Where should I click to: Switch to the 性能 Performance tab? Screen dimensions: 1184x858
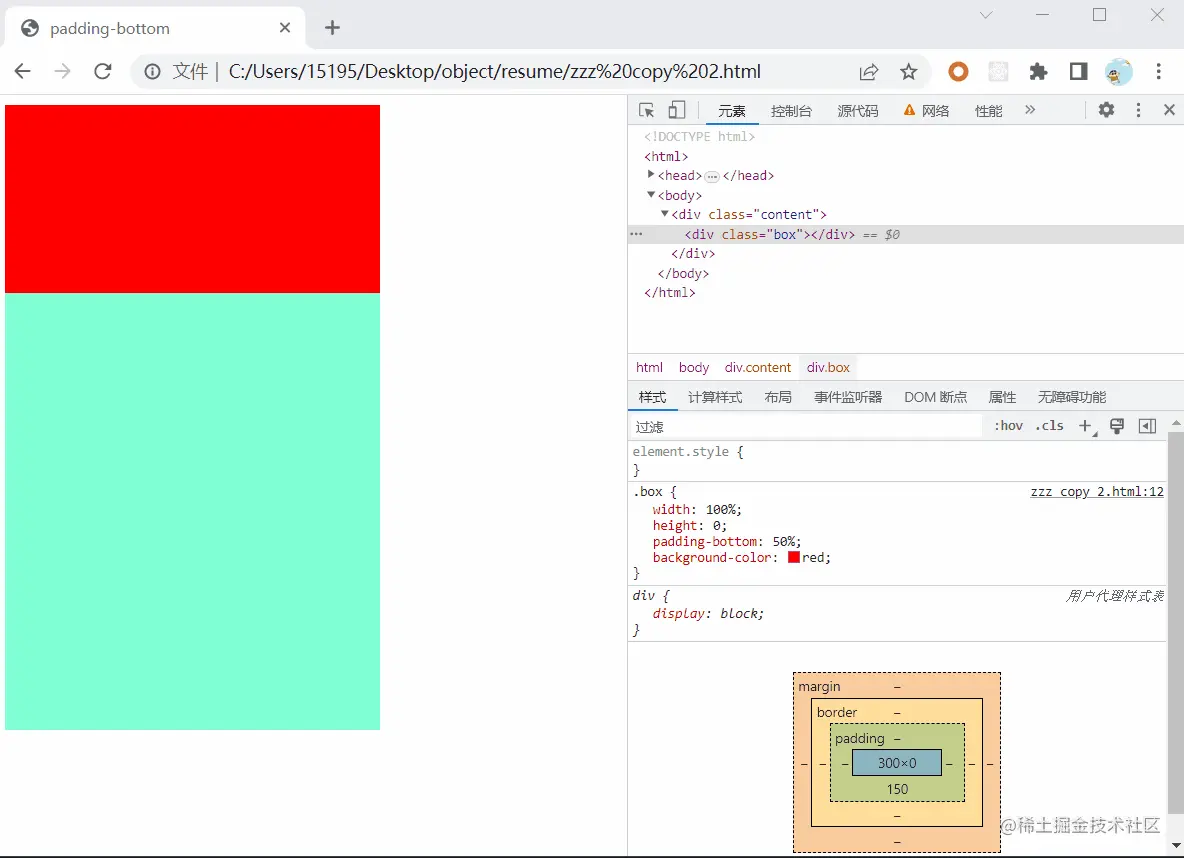pyautogui.click(x=988, y=111)
